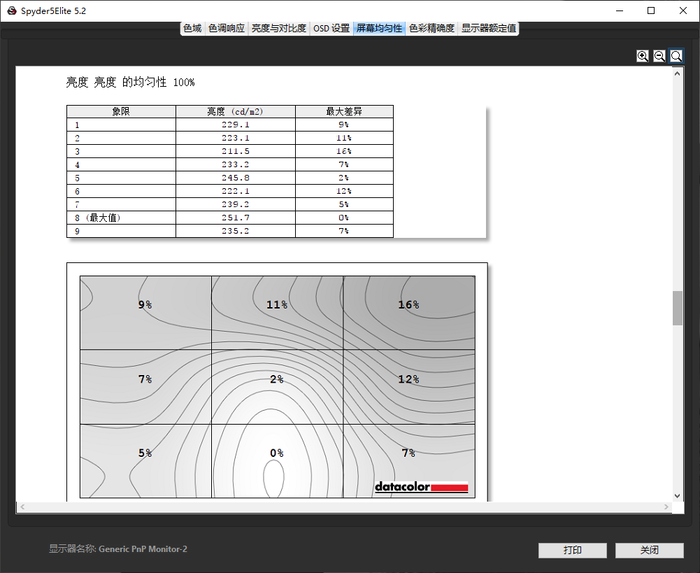The image size is (700, 573).
Task: Click the vertical scrollbar thumb of the report
Action: tap(677, 308)
